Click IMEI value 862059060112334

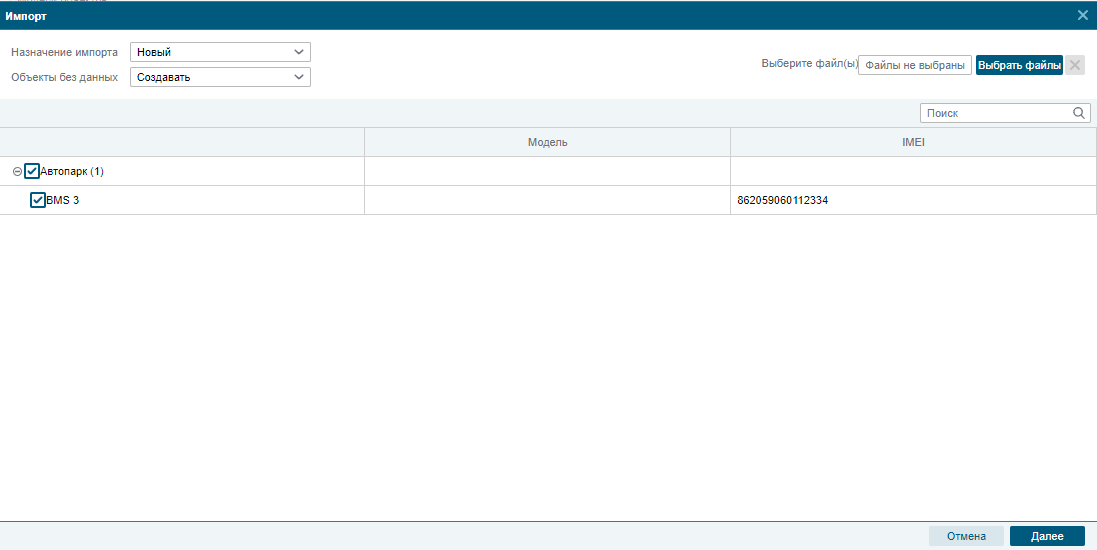point(782,200)
